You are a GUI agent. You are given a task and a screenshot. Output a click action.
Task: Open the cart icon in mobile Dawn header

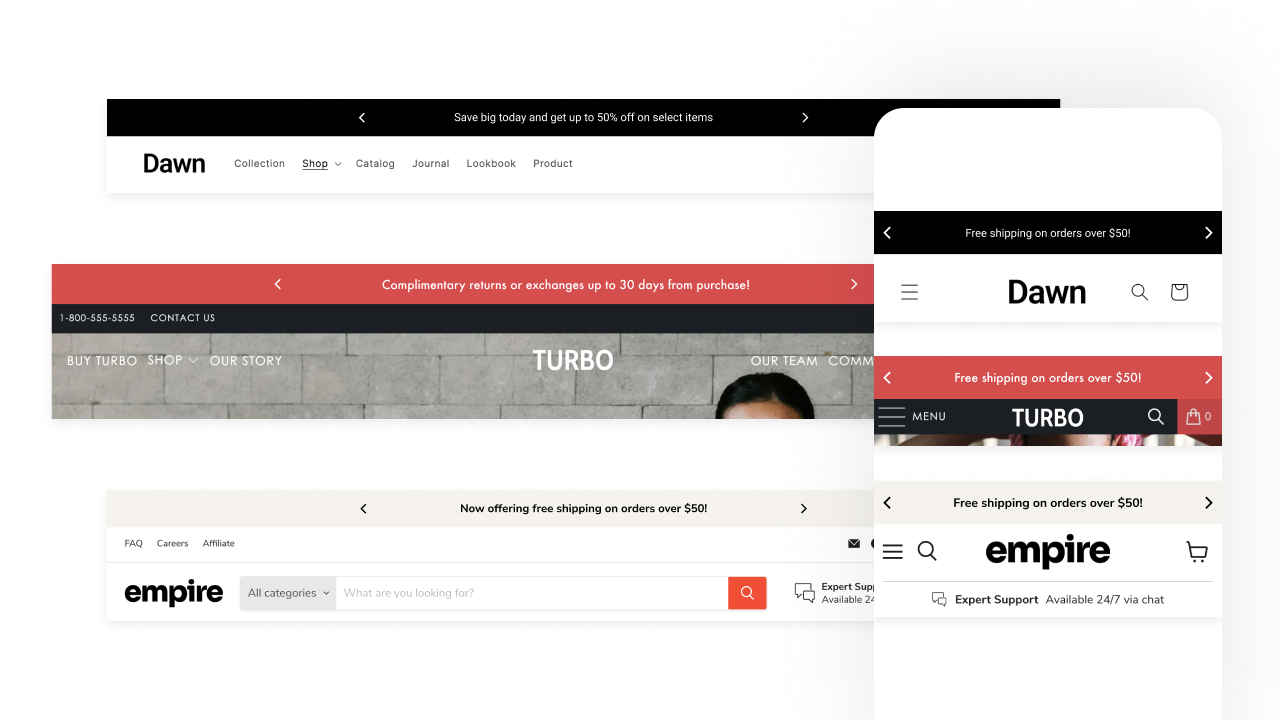point(1179,292)
